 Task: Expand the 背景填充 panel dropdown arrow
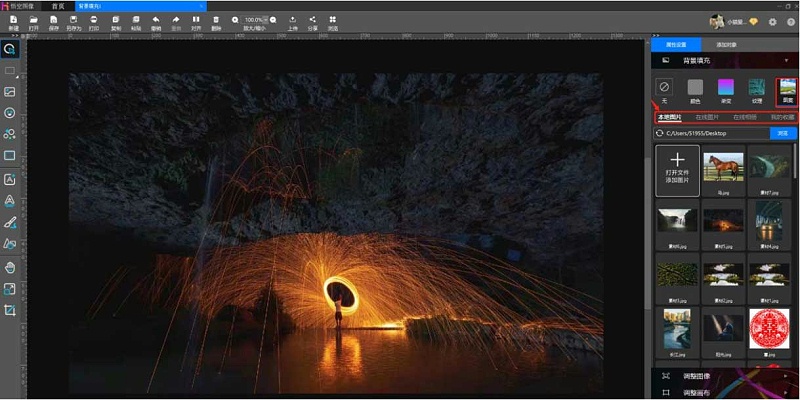tap(786, 61)
